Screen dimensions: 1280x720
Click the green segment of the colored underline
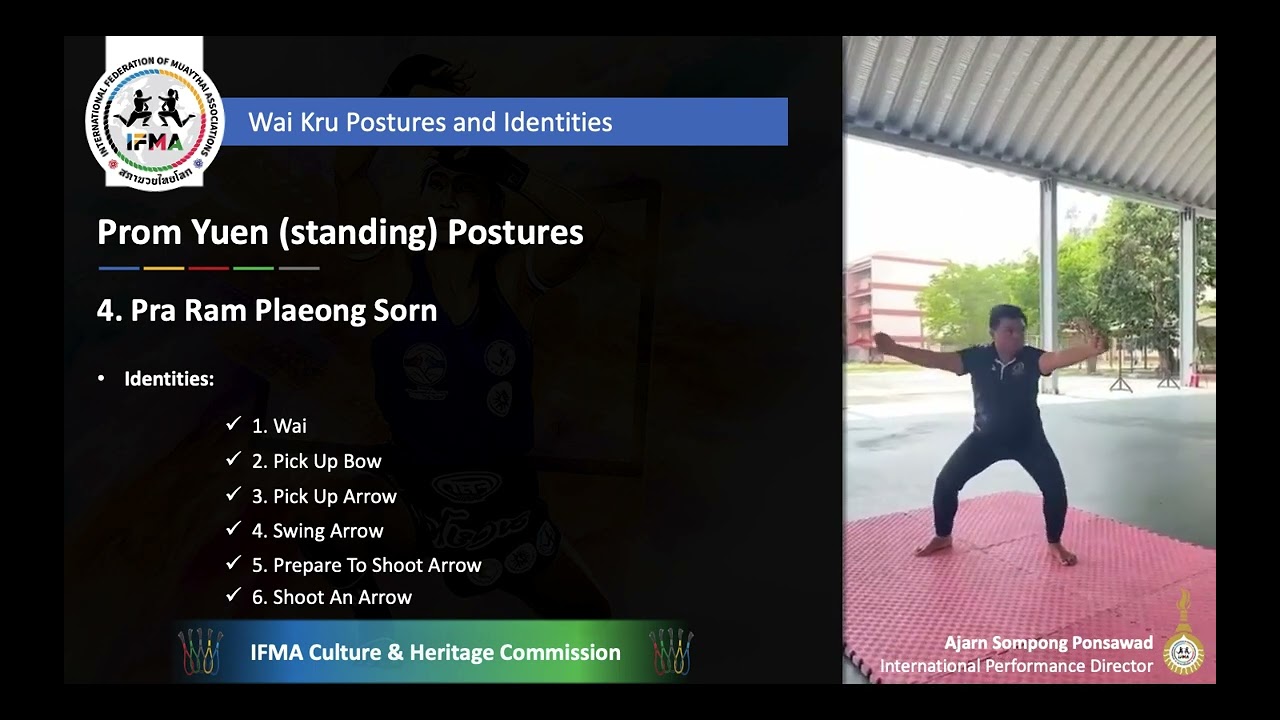pos(253,268)
